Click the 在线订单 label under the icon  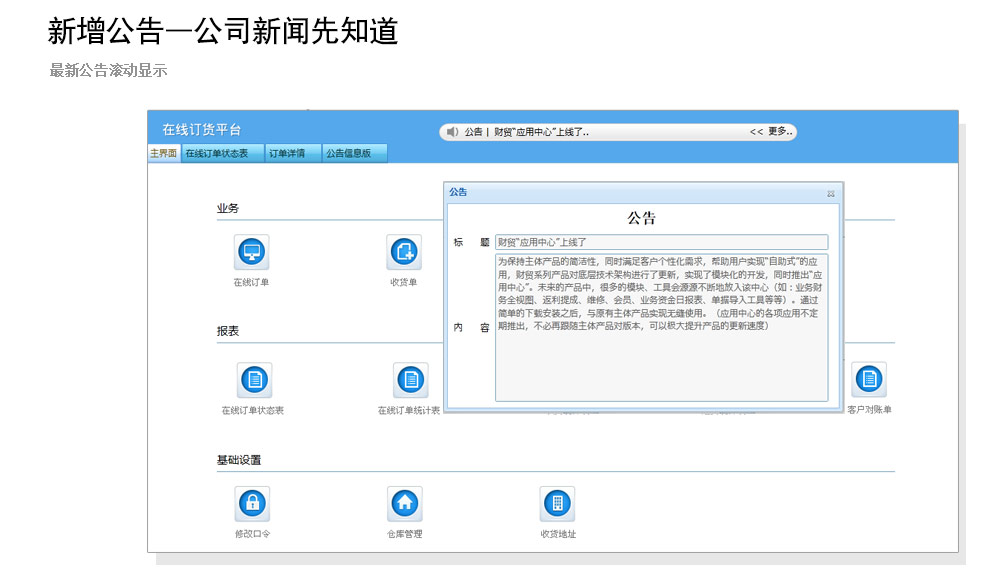pyautogui.click(x=251, y=282)
